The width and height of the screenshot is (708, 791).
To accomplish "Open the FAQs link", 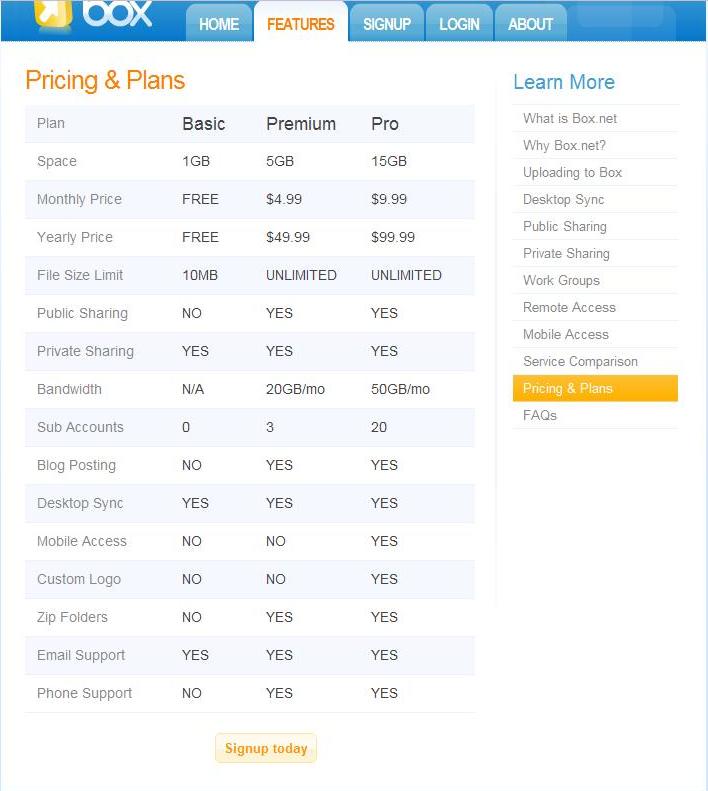I will (x=539, y=415).
